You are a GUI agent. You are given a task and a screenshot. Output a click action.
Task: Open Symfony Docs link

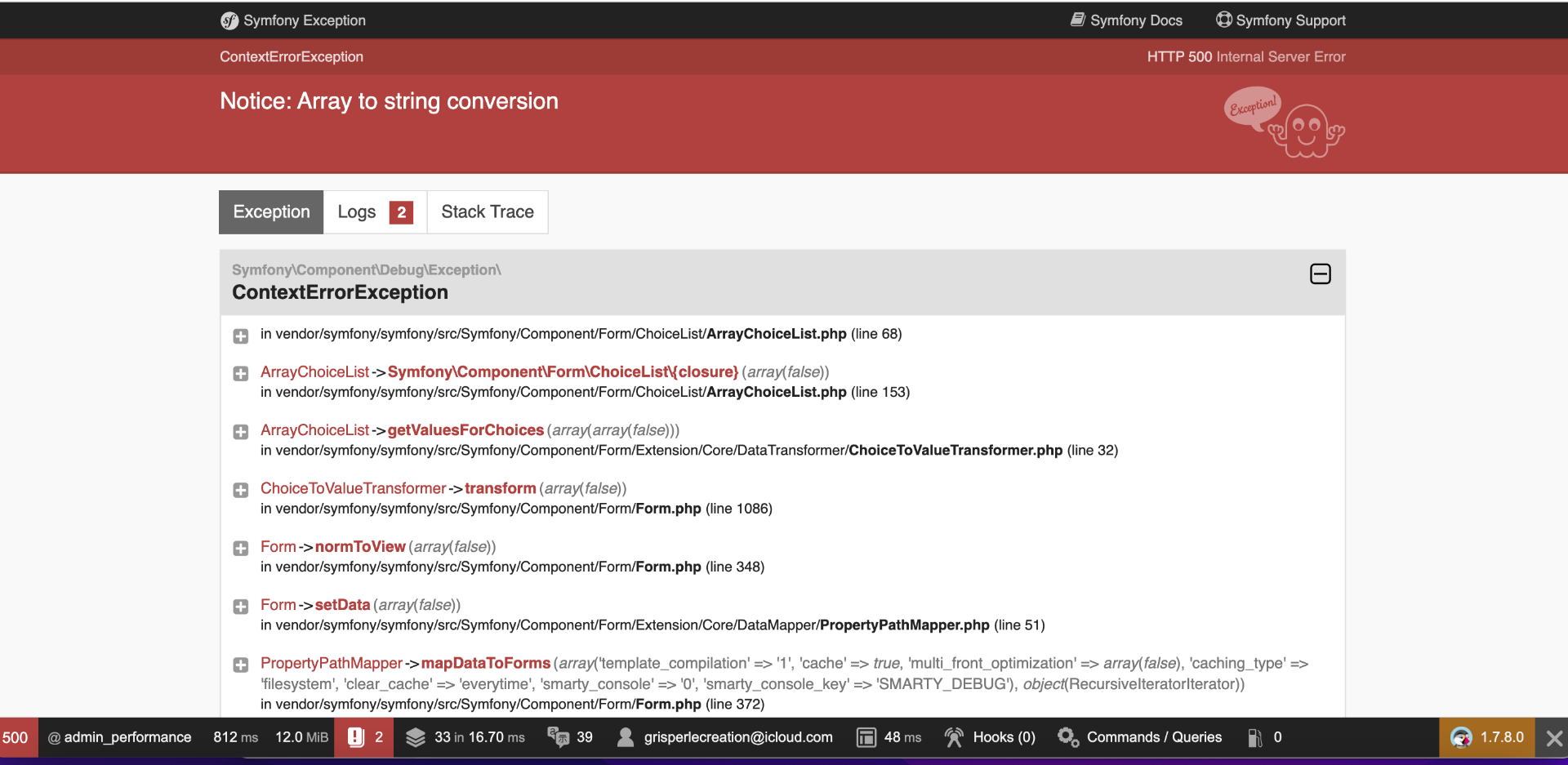tap(1136, 20)
